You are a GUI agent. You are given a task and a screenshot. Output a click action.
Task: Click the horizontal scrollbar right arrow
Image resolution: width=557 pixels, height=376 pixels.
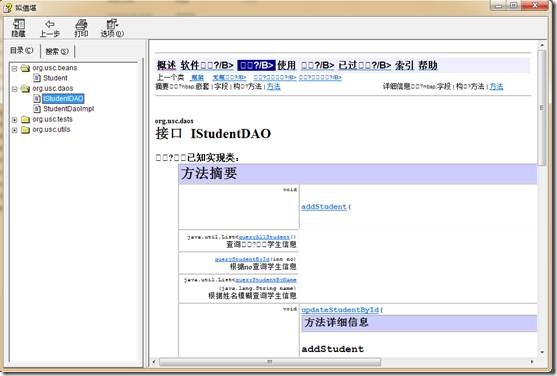tap(532, 362)
